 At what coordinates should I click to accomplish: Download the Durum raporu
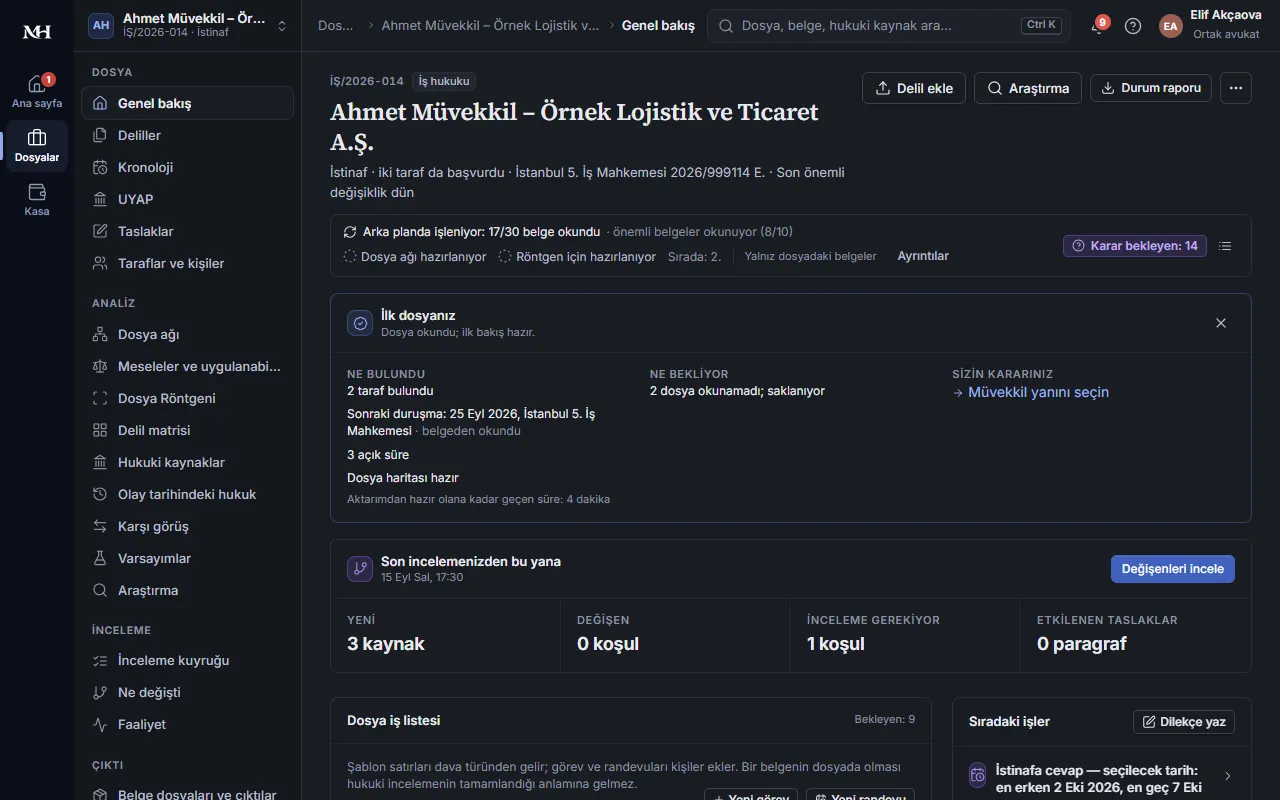[x=1151, y=88]
